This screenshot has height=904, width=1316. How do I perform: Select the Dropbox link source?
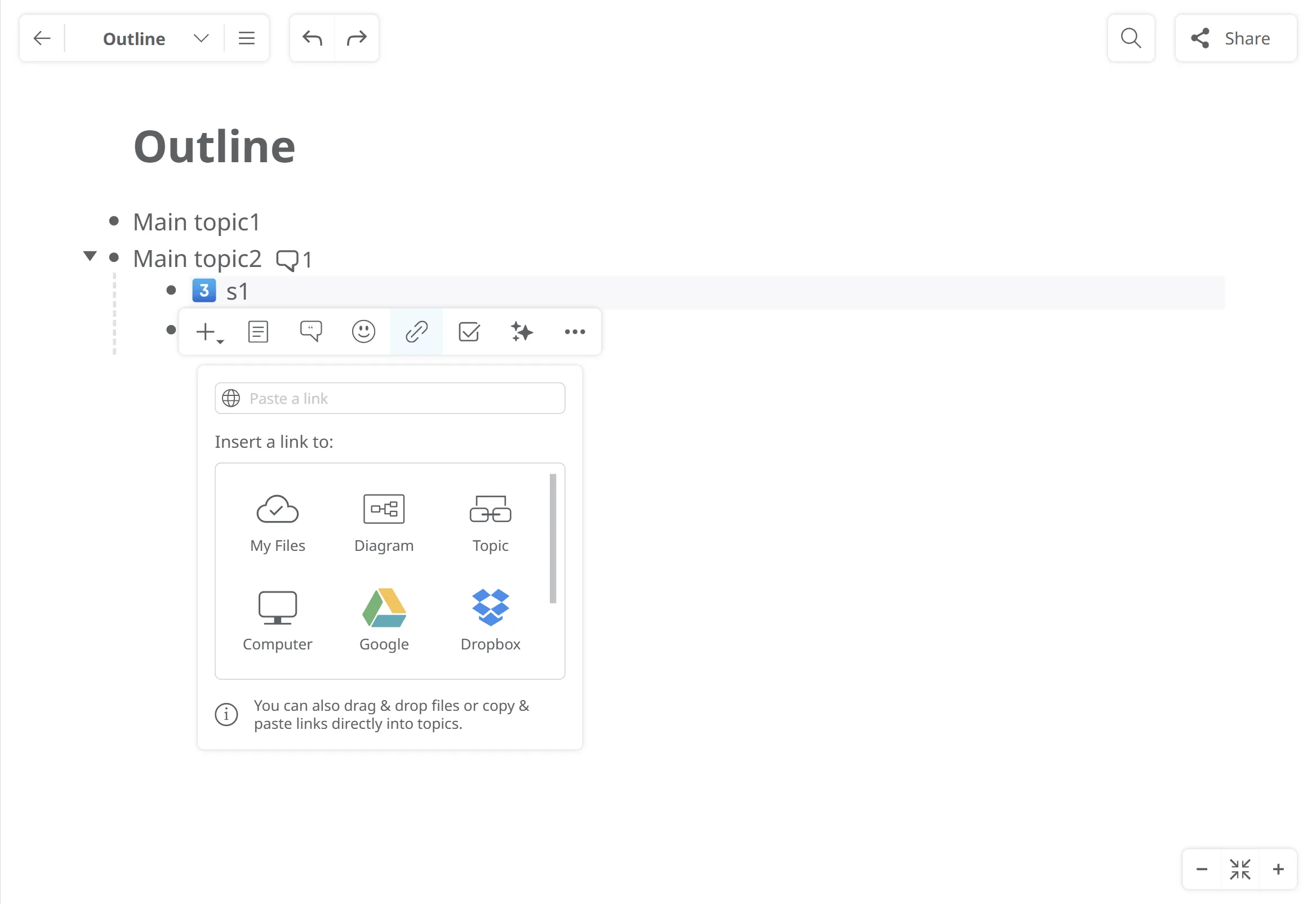pyautogui.click(x=490, y=620)
